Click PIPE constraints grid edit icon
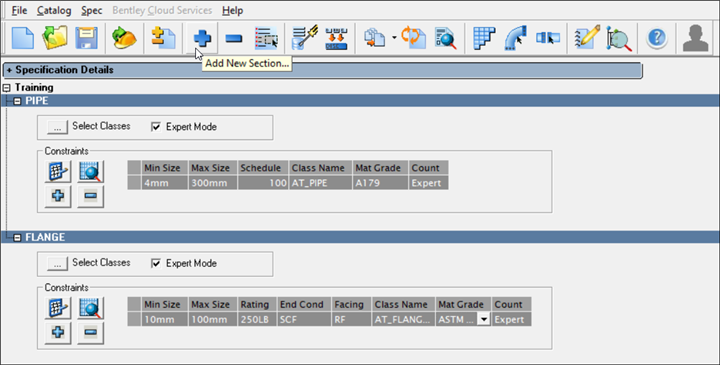The height and width of the screenshot is (365, 720). pyautogui.click(x=58, y=172)
